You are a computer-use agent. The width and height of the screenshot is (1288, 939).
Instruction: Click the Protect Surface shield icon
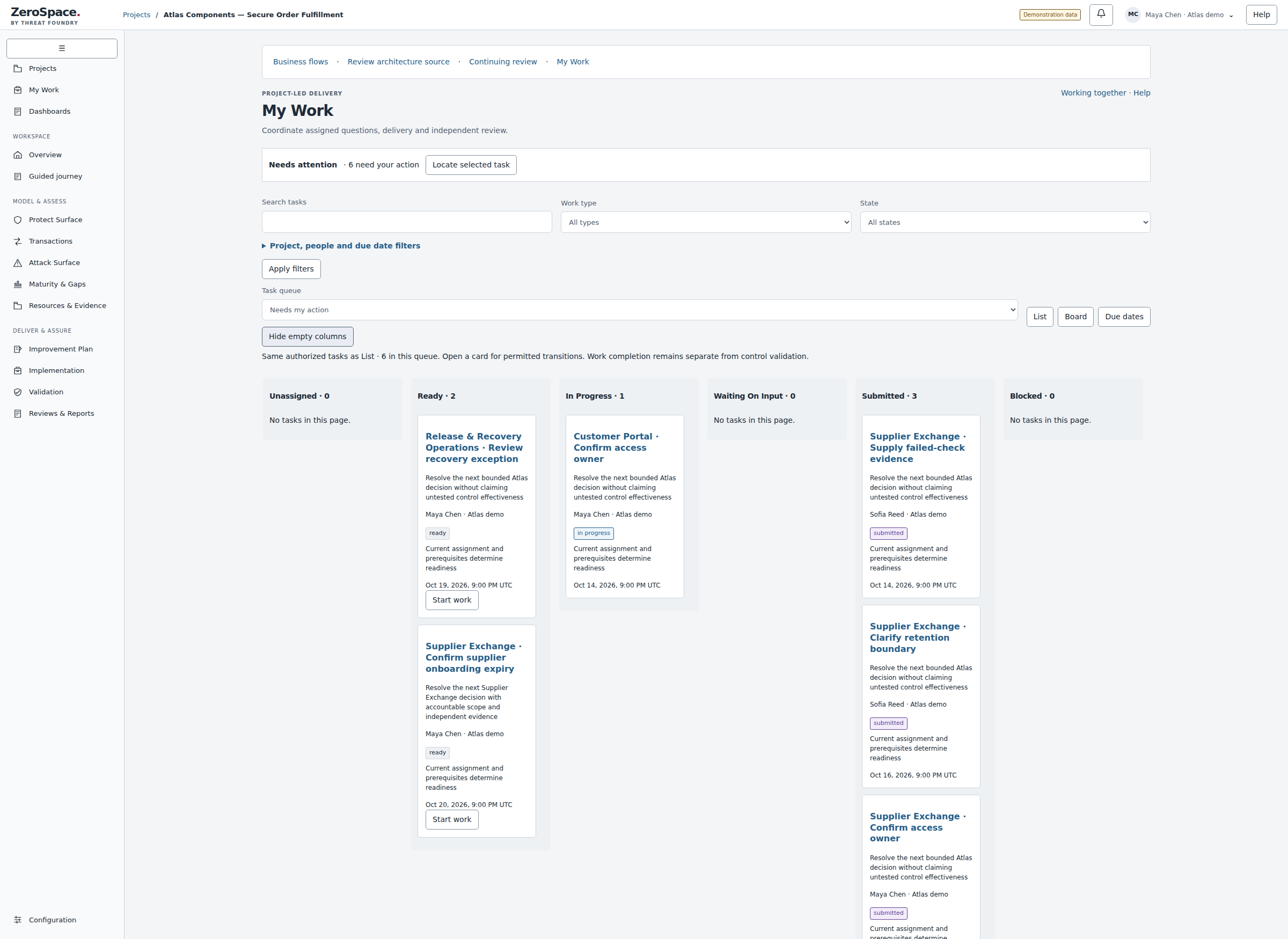tap(18, 220)
